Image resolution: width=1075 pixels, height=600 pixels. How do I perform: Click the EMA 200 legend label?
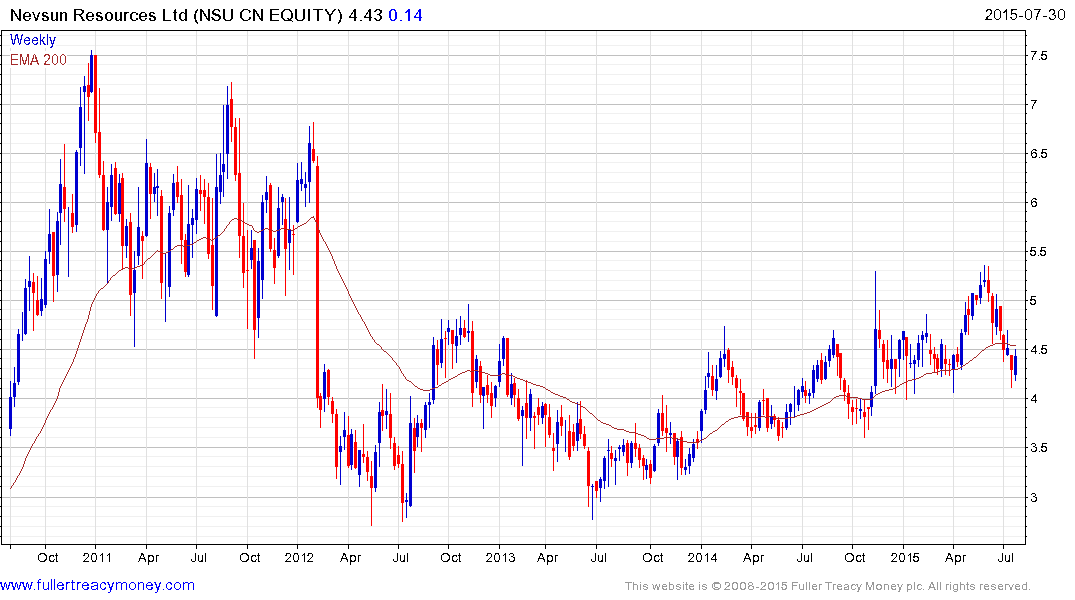pos(38,60)
